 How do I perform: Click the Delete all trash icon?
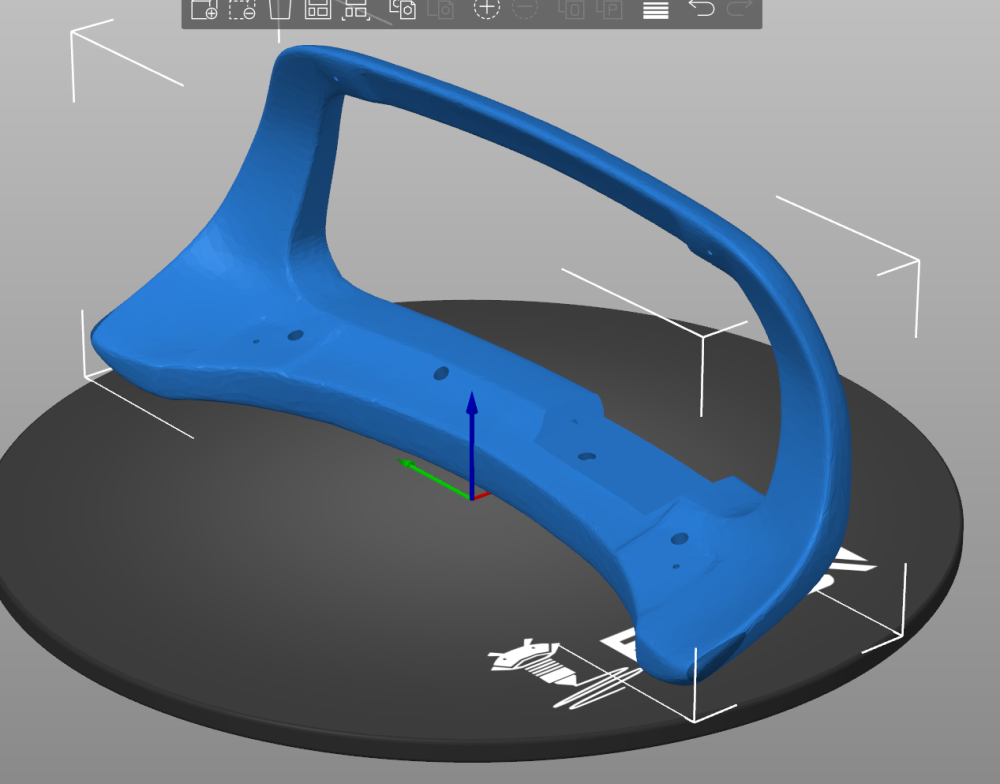[280, 10]
